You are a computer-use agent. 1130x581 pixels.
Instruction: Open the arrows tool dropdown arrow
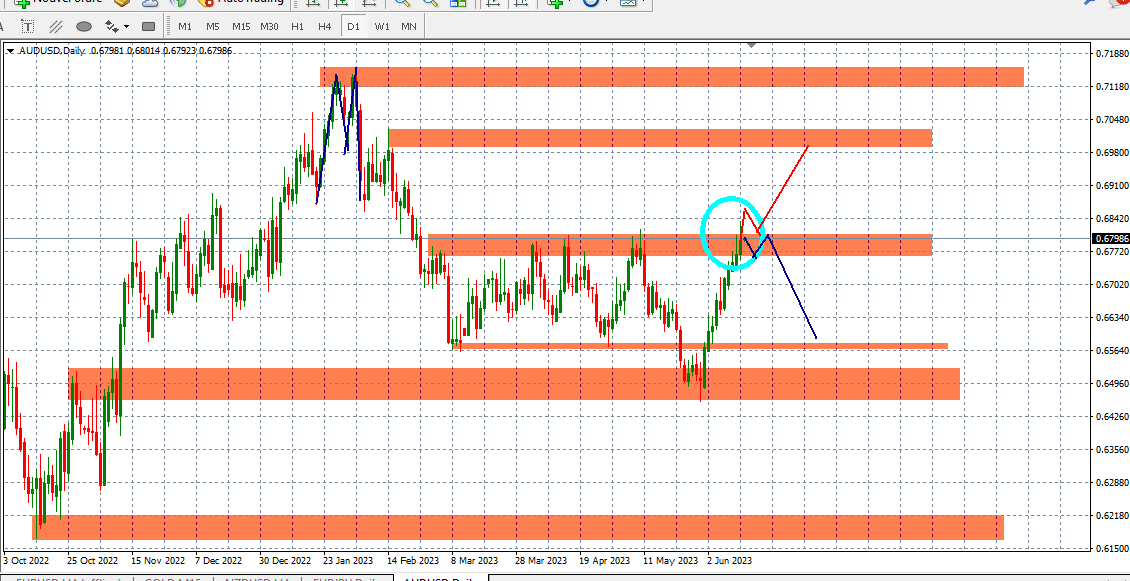[127, 27]
